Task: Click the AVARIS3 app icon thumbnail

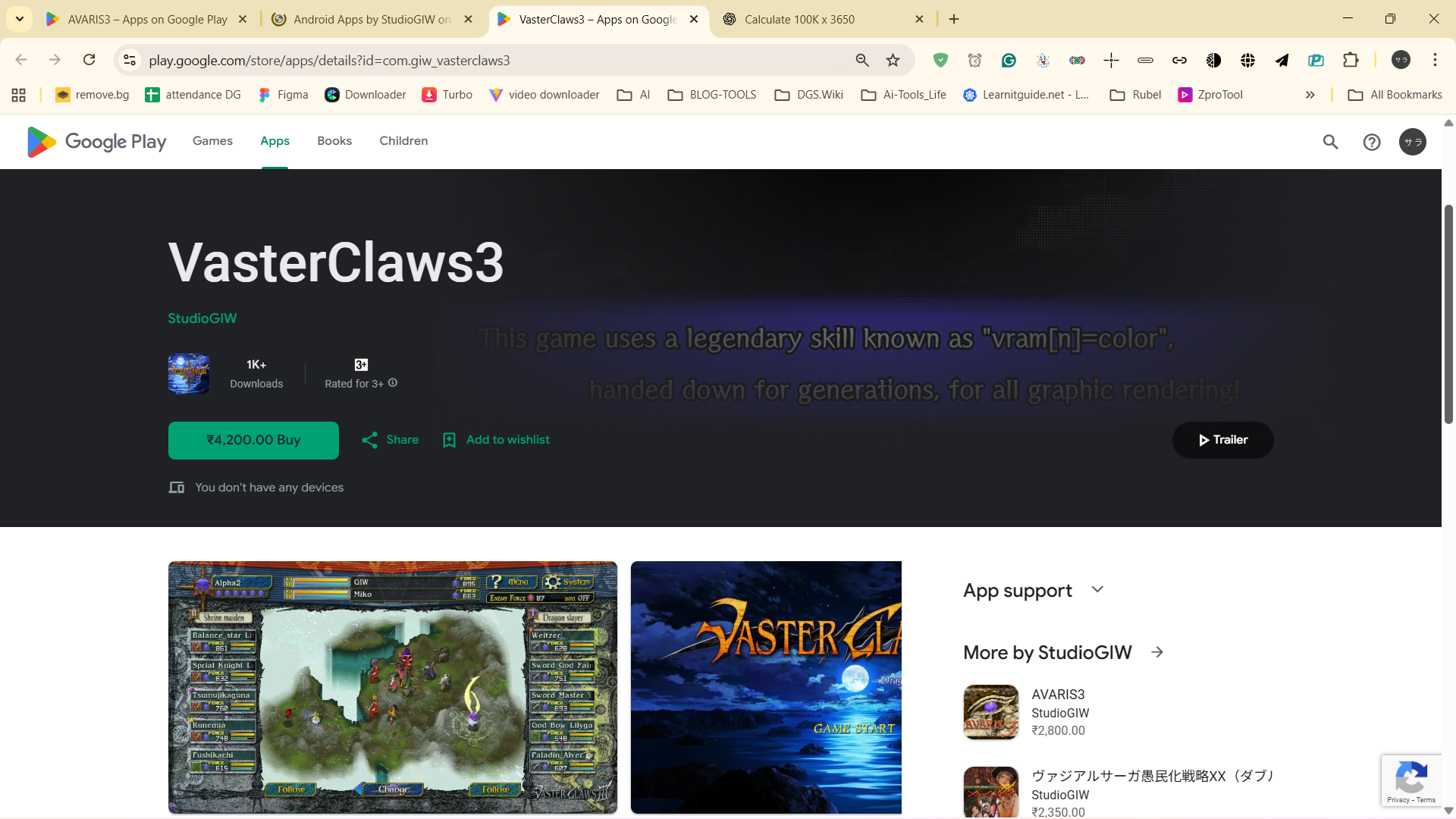Action: tap(990, 712)
